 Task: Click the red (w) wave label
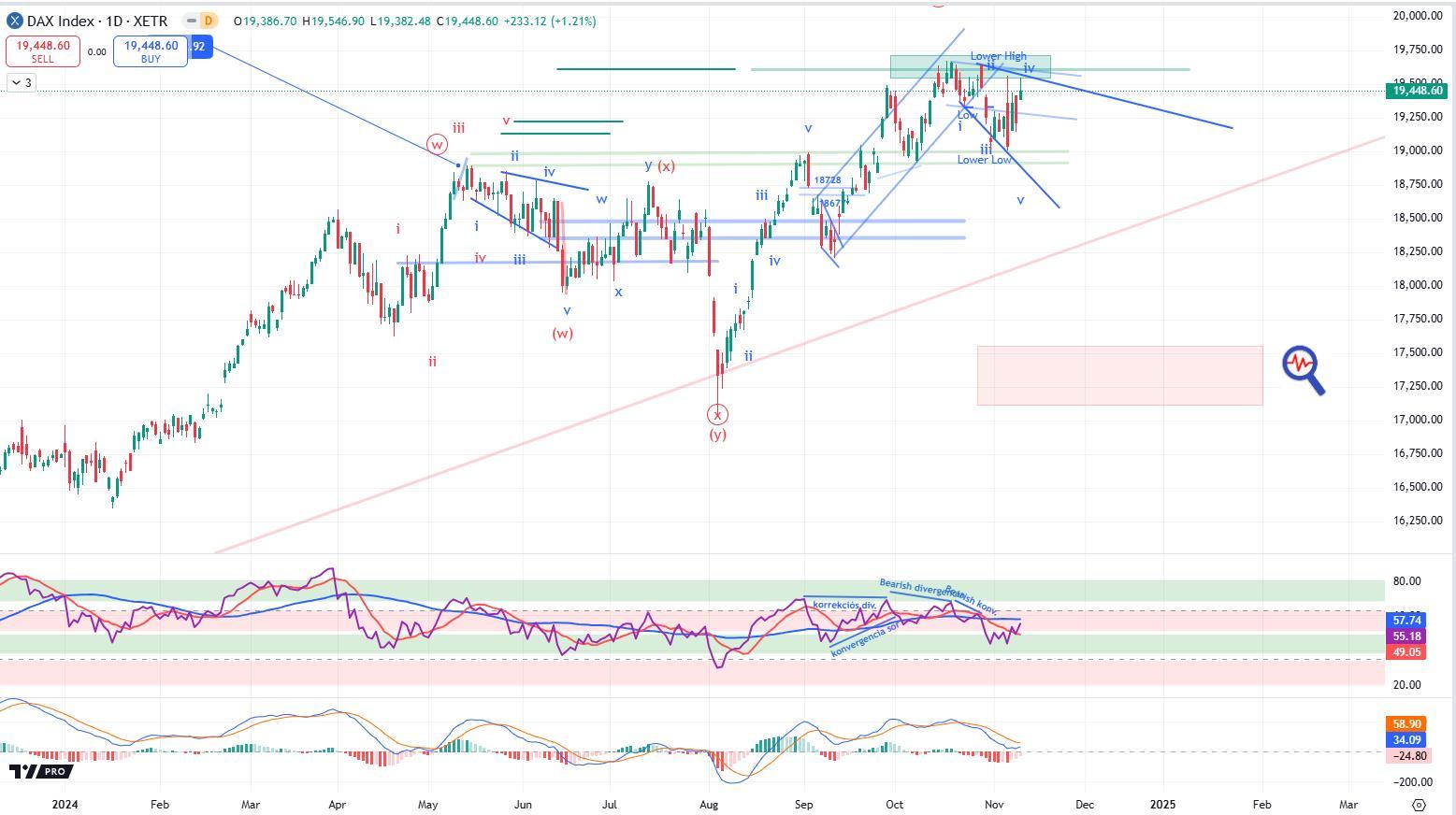coord(562,333)
